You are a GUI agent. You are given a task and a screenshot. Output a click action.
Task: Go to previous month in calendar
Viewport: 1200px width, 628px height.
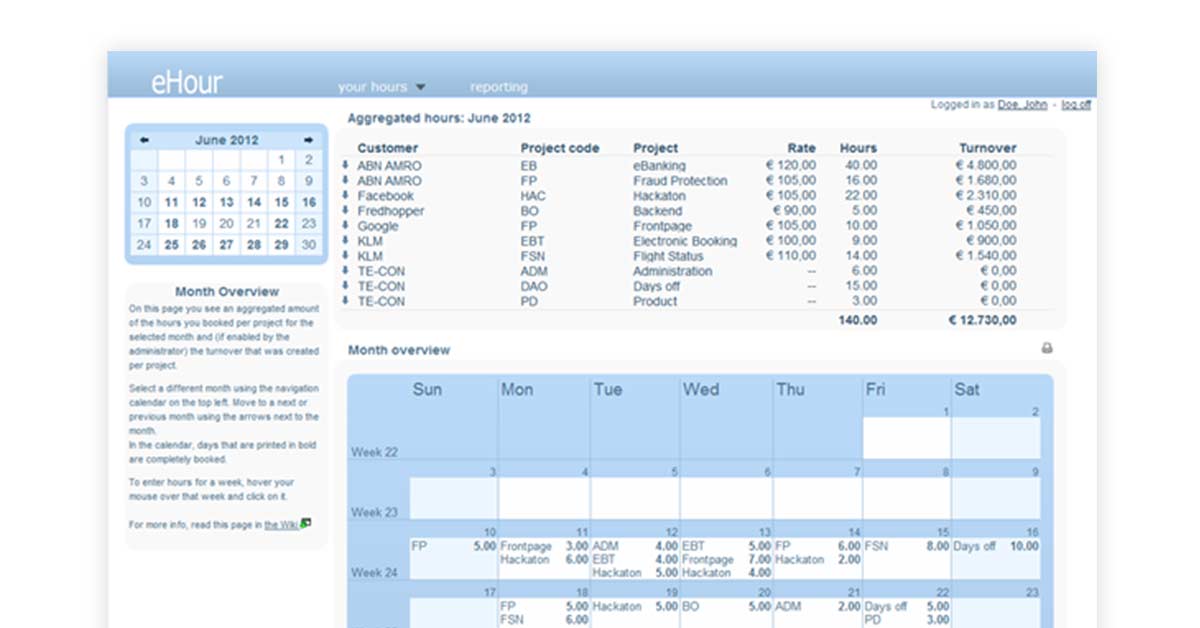144,140
